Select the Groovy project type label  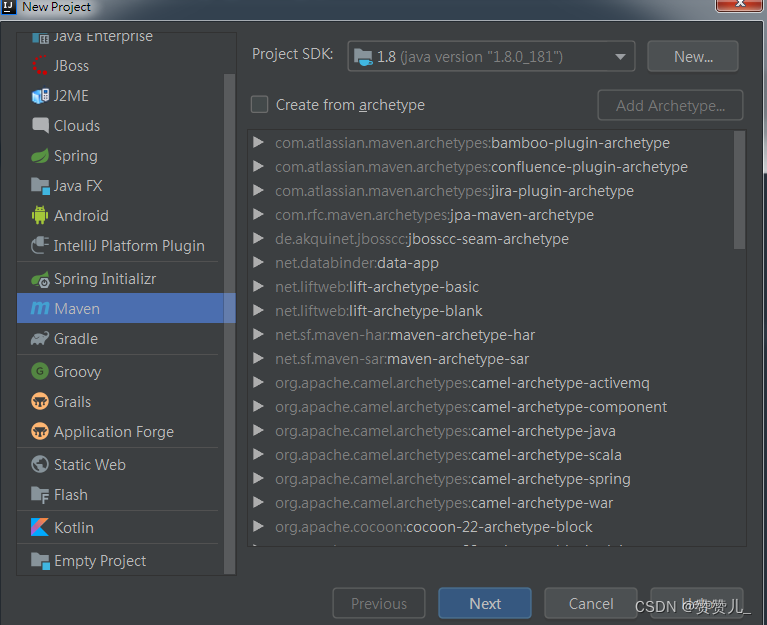tap(77, 372)
